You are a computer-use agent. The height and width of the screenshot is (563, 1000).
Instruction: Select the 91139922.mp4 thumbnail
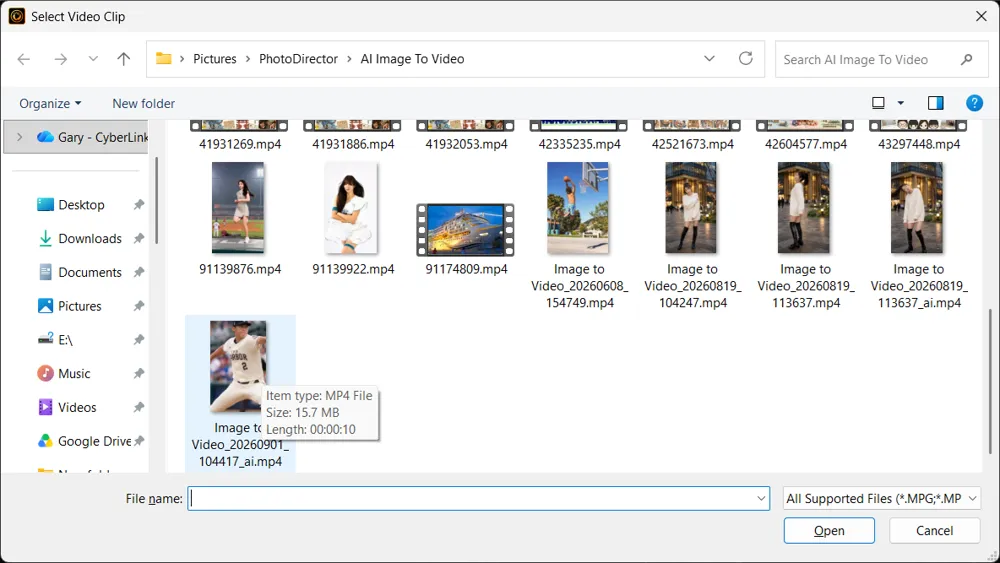pos(351,208)
